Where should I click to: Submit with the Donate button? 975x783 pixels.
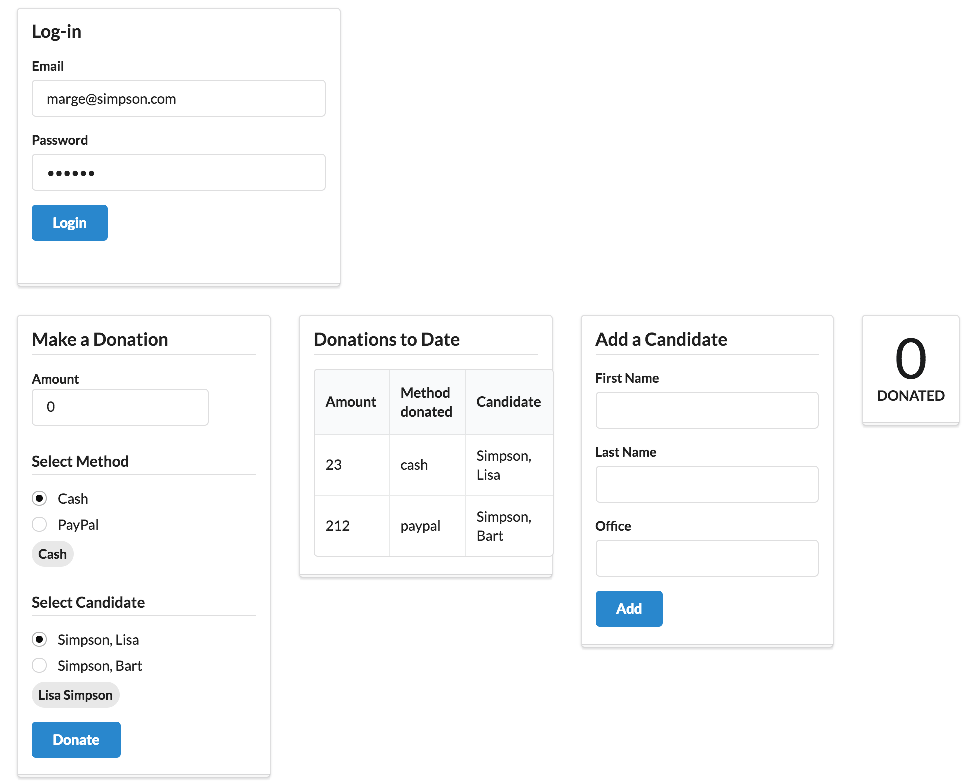[76, 740]
